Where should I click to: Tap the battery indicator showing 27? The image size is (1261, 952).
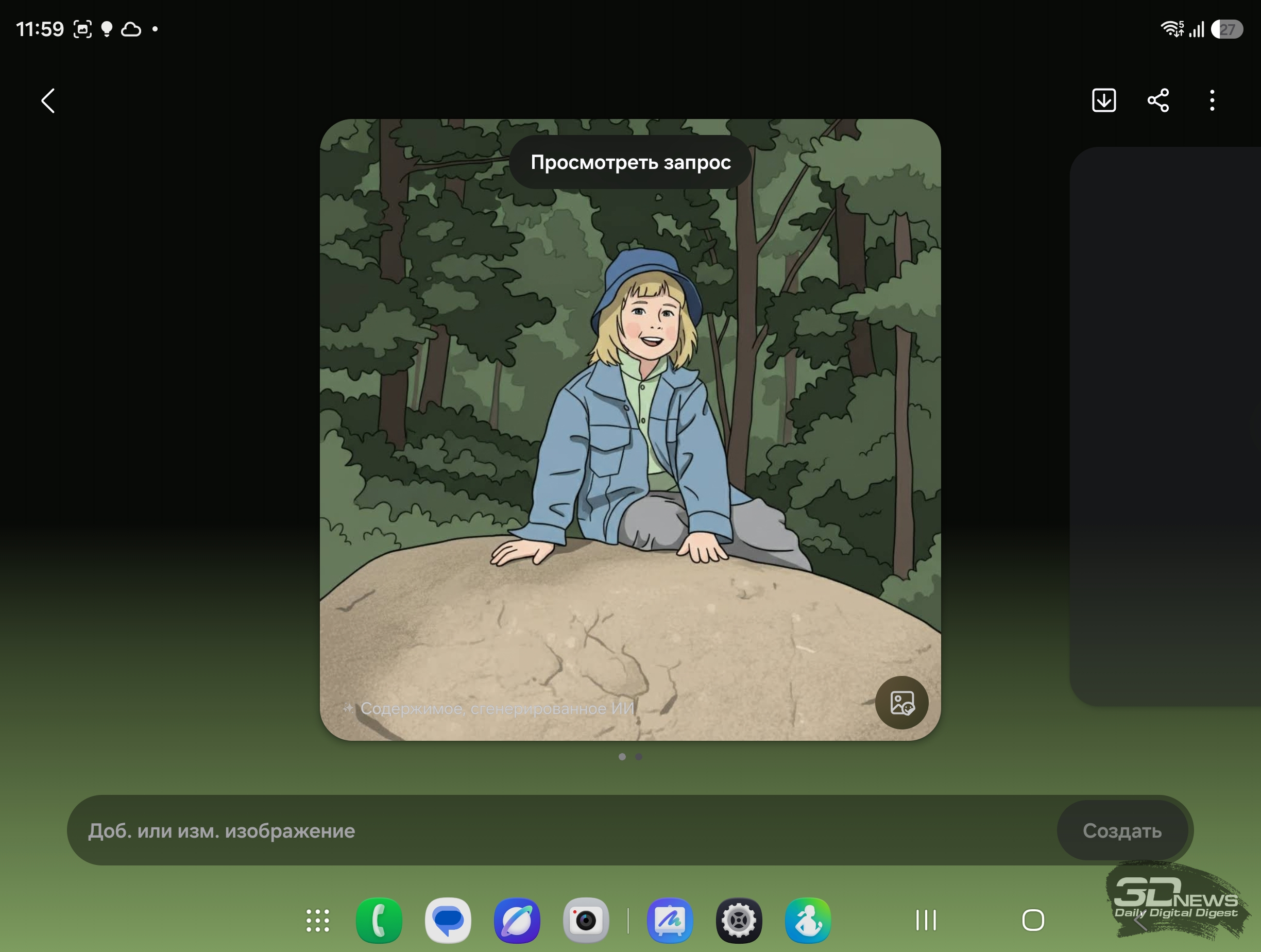tap(1227, 29)
